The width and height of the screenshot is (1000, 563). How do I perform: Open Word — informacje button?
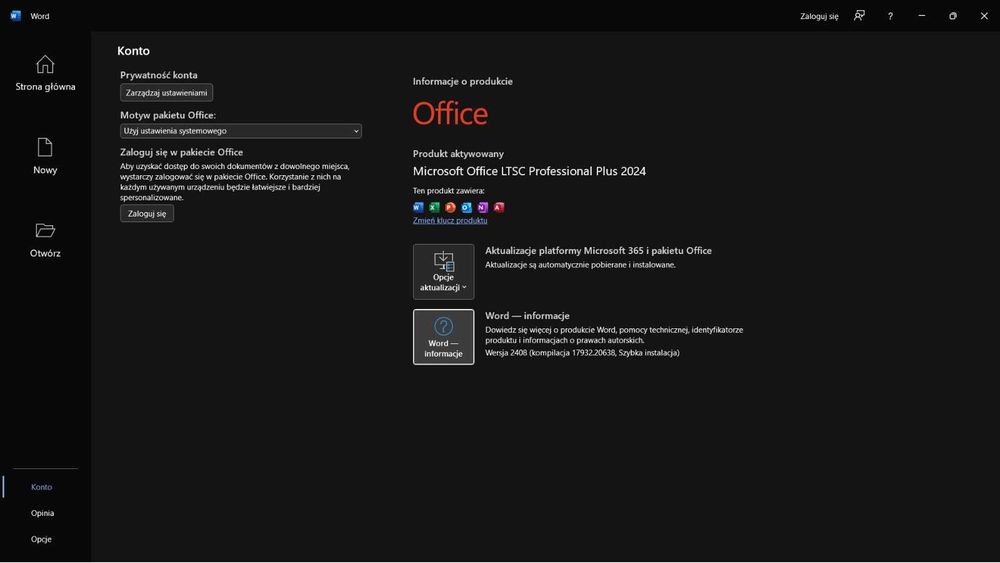click(x=443, y=337)
